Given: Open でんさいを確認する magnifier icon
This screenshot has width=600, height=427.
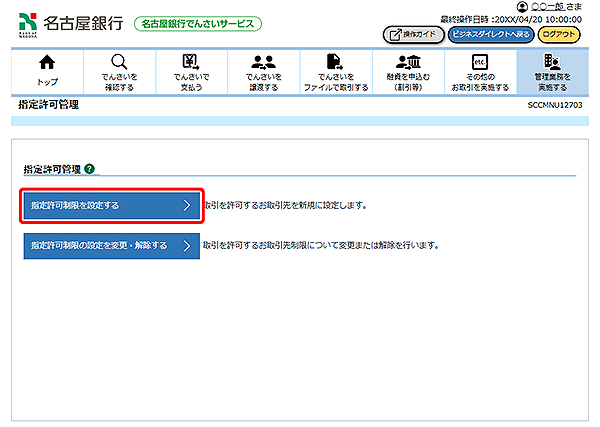Looking at the screenshot, I should point(119,63).
